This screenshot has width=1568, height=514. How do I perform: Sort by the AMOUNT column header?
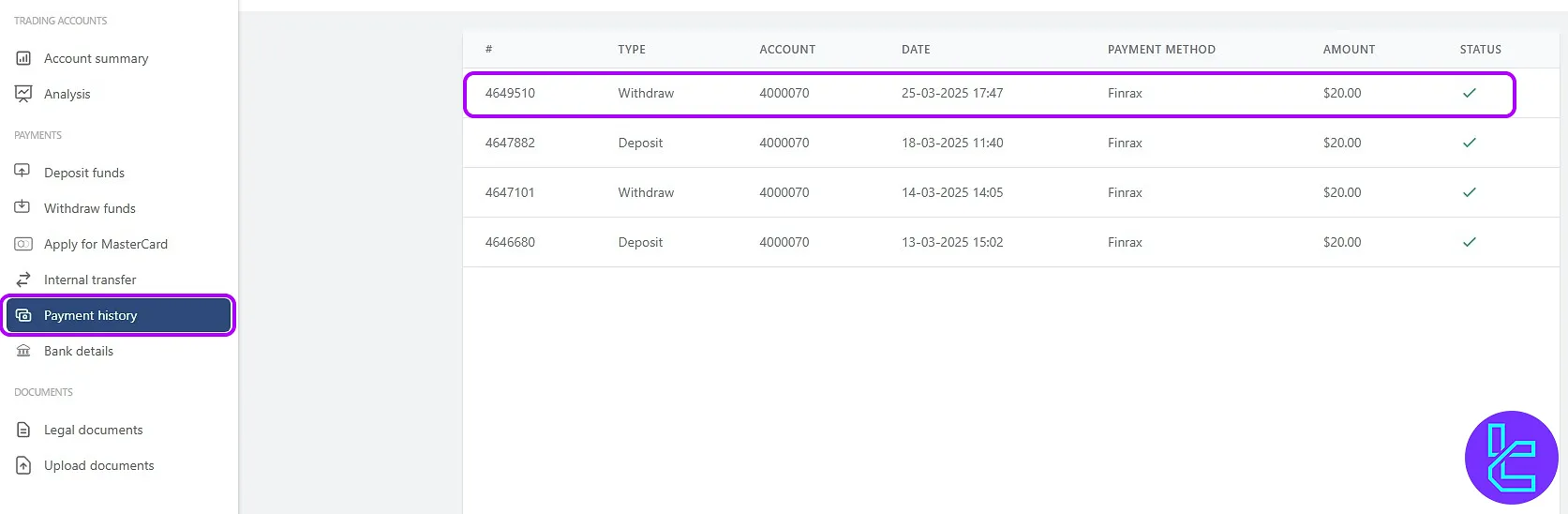1349,50
